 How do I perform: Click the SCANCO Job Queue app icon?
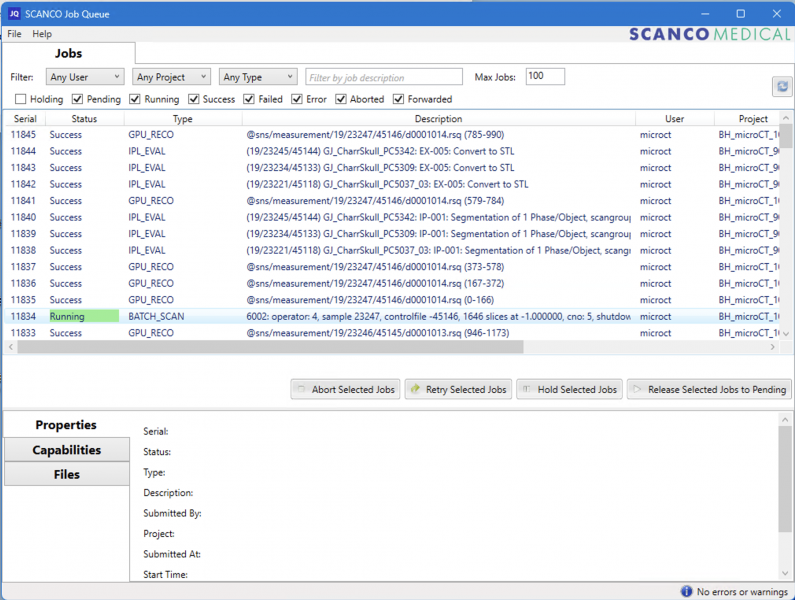14,14
